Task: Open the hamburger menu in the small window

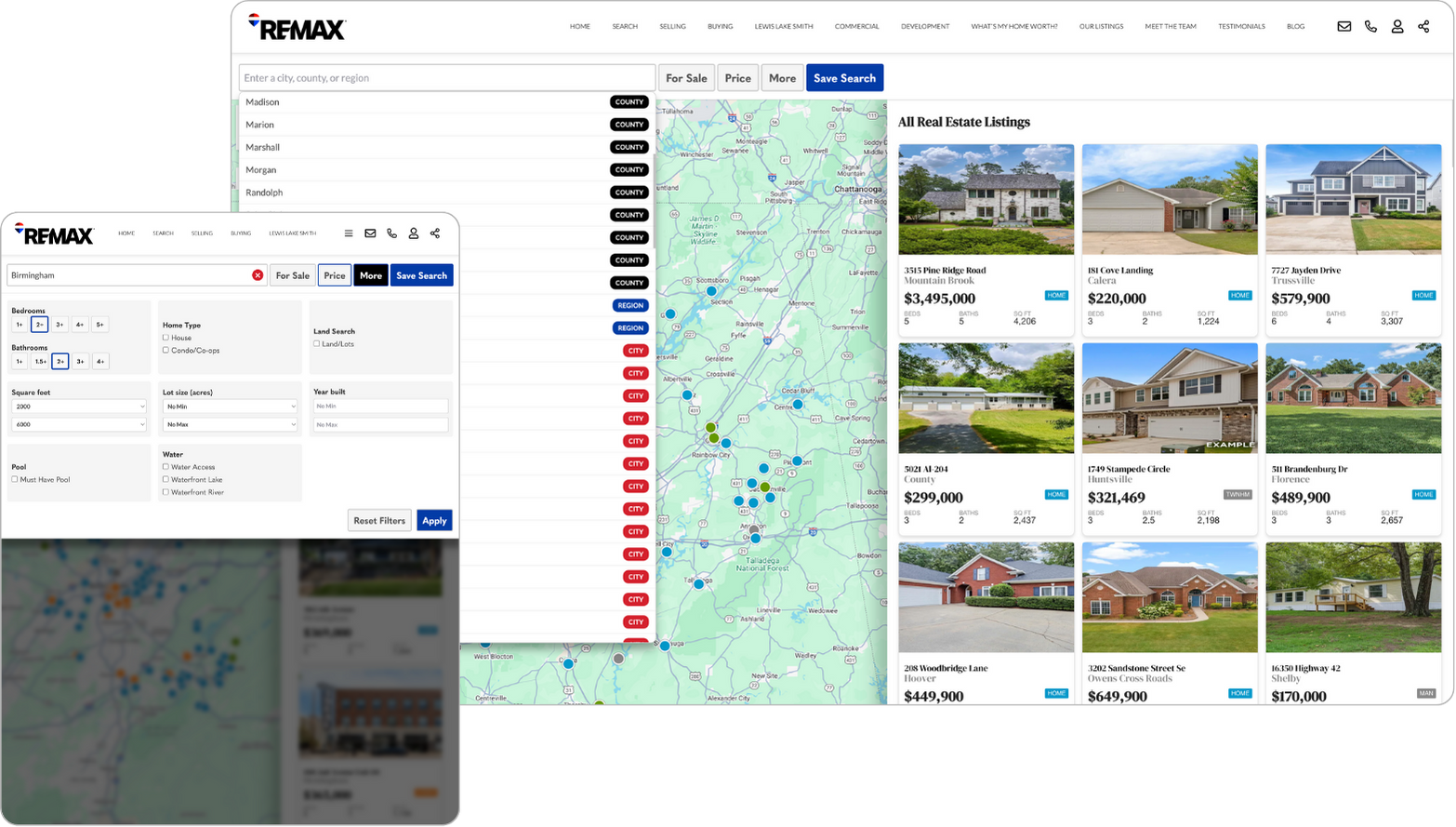Action: coord(349,233)
